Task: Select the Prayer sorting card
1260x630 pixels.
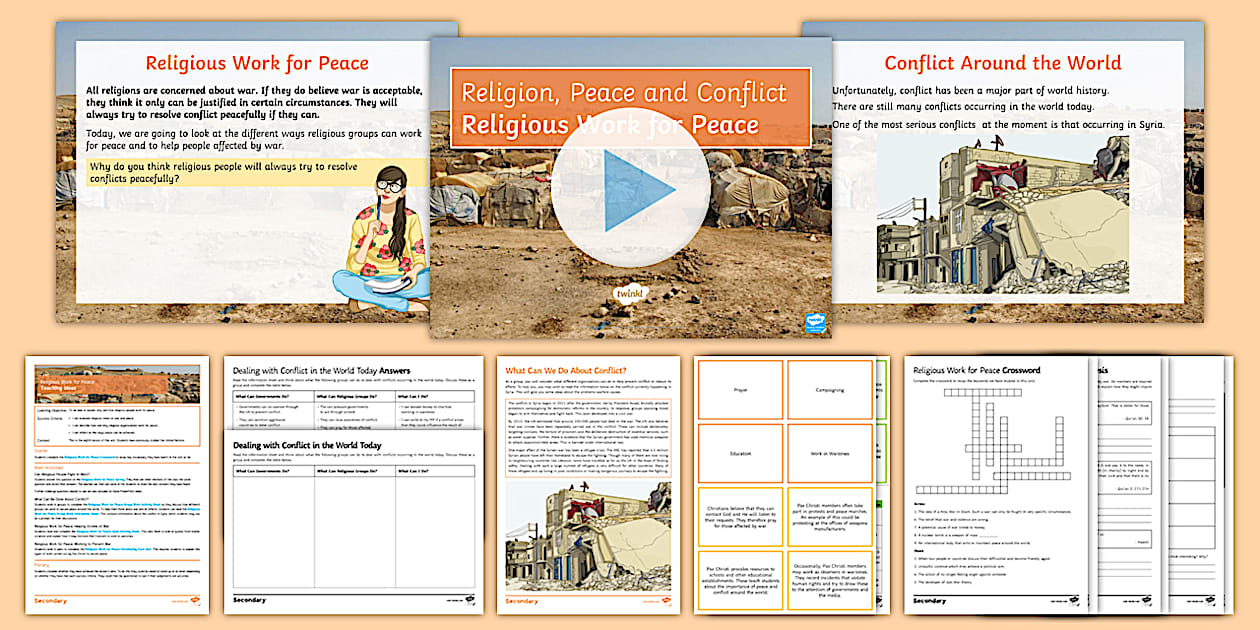Action: [740, 388]
